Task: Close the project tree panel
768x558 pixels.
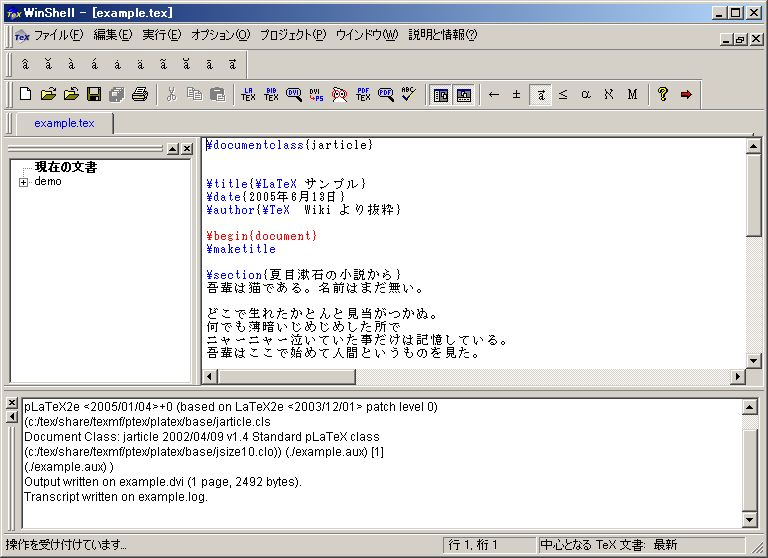Action: click(x=187, y=149)
